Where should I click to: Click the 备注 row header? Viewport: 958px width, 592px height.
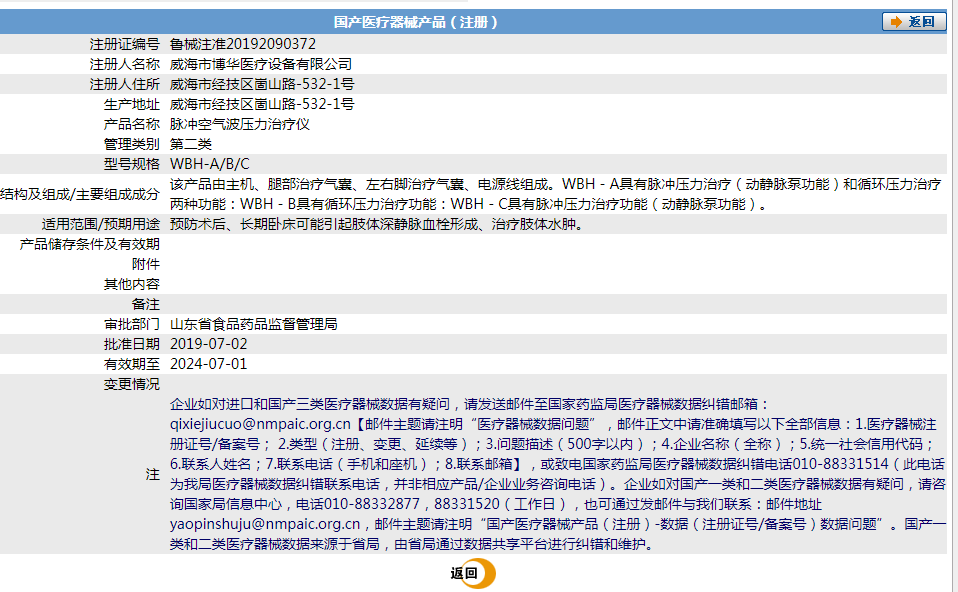148,303
